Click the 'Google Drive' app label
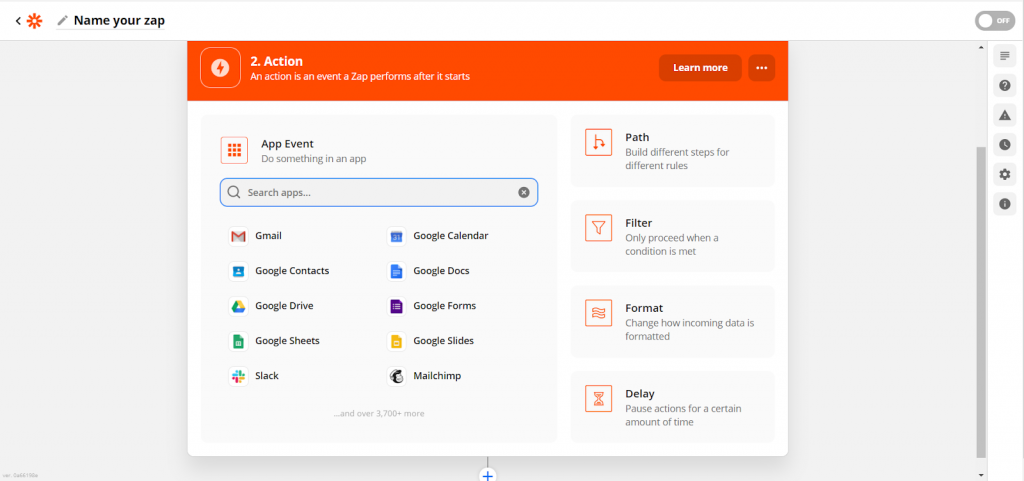1024x481 pixels. 285,305
